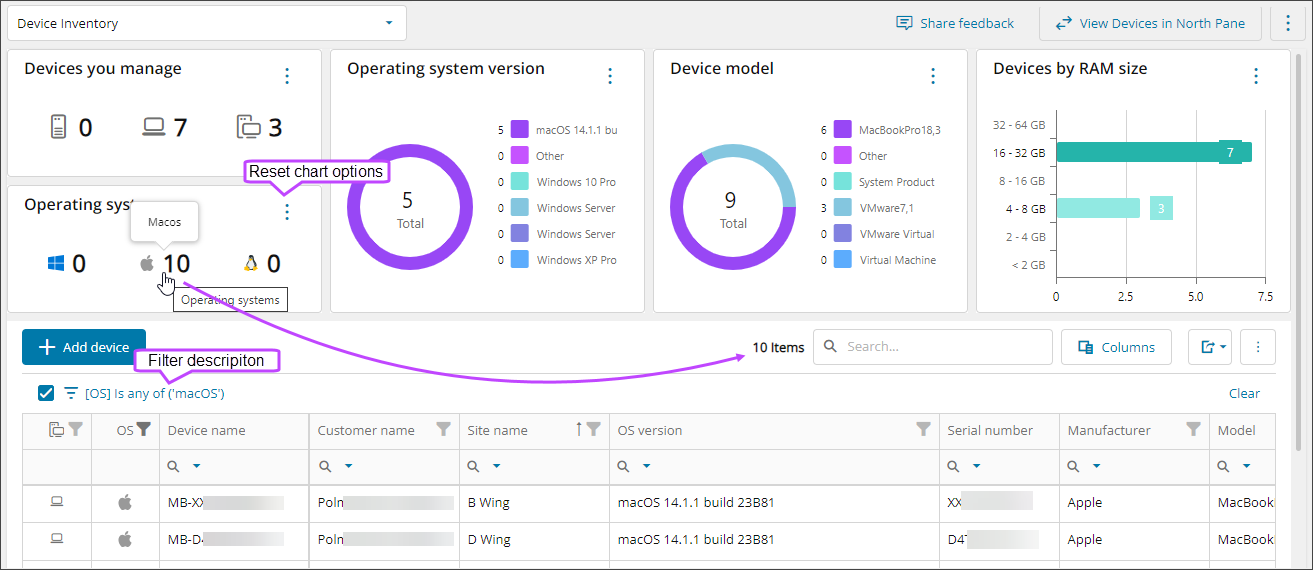The width and height of the screenshot is (1313, 570).
Task: Open the Columns chooser
Action: pos(1116,347)
